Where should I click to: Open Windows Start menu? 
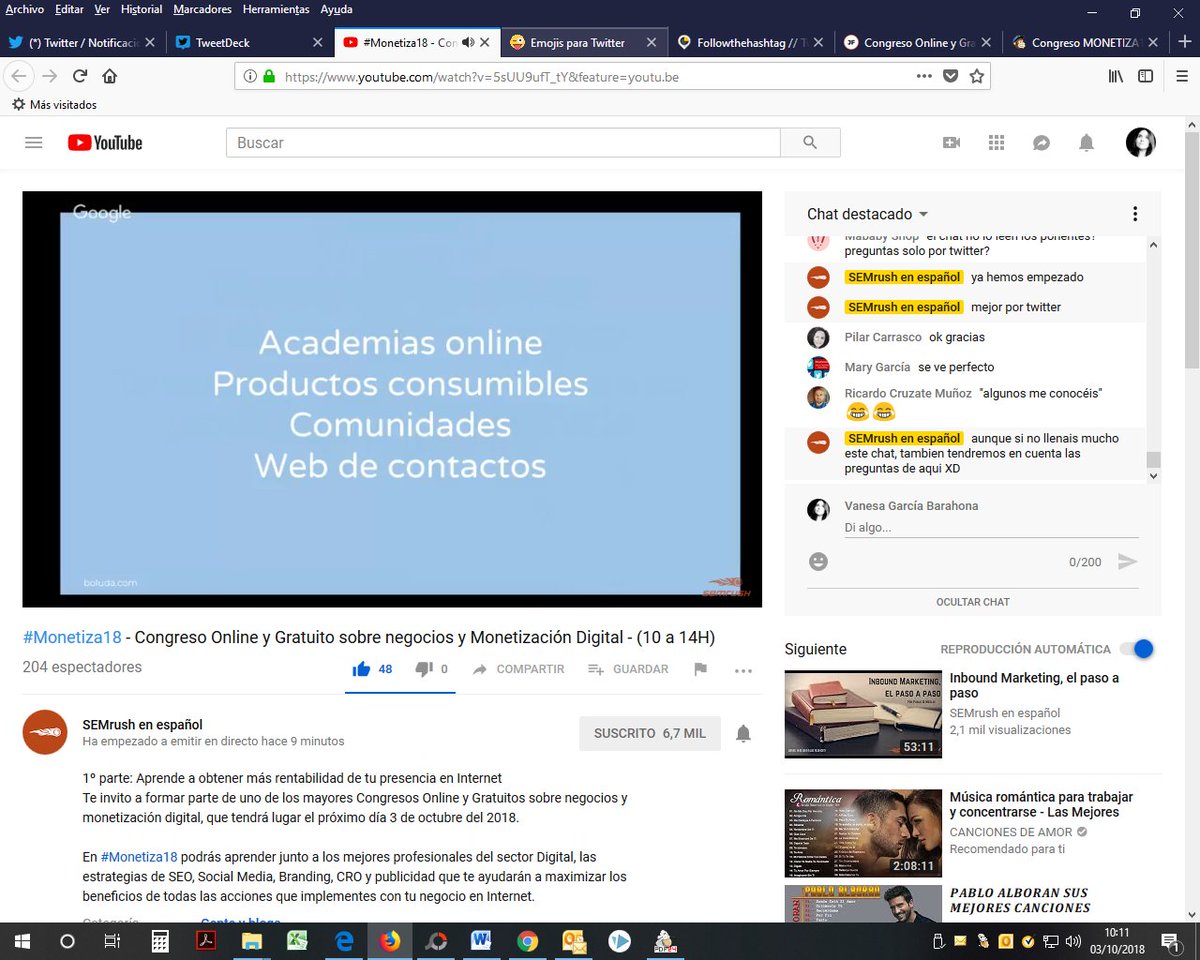coord(21,941)
